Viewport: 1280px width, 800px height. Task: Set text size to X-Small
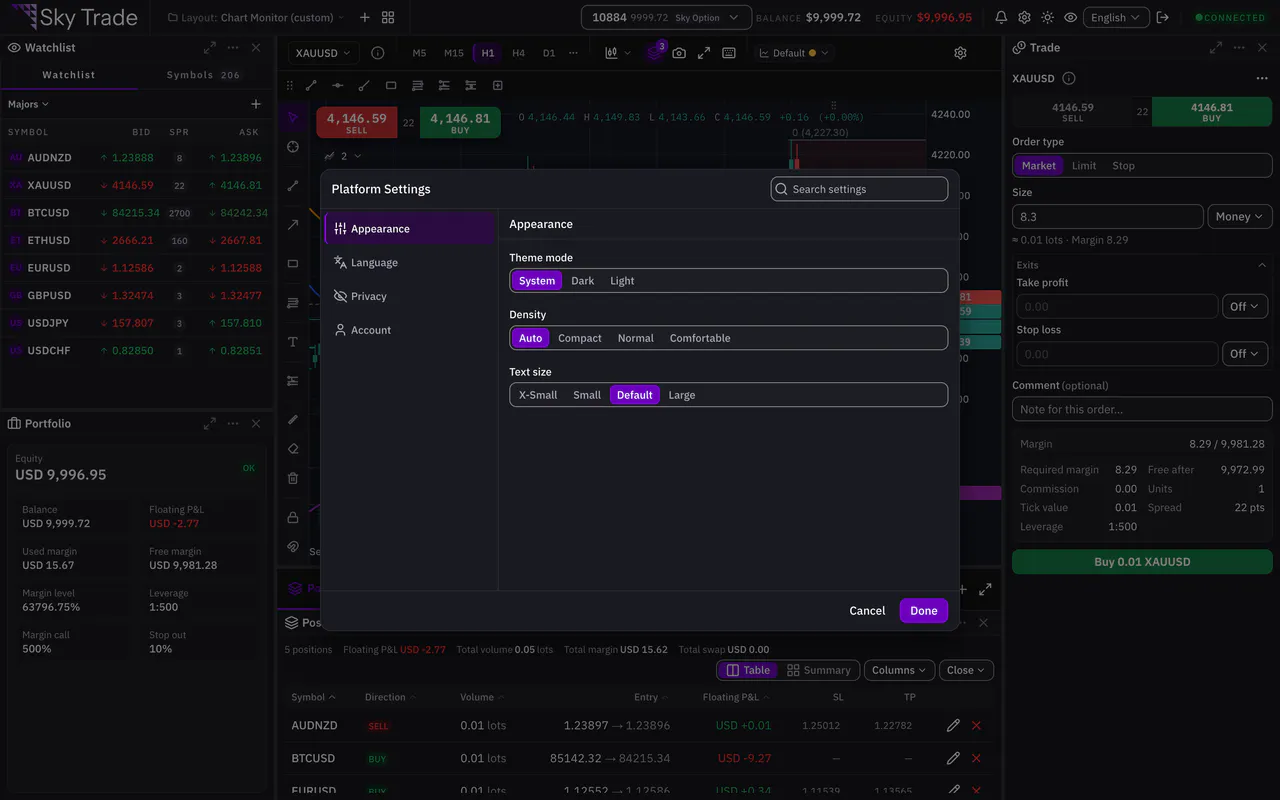[x=538, y=395]
